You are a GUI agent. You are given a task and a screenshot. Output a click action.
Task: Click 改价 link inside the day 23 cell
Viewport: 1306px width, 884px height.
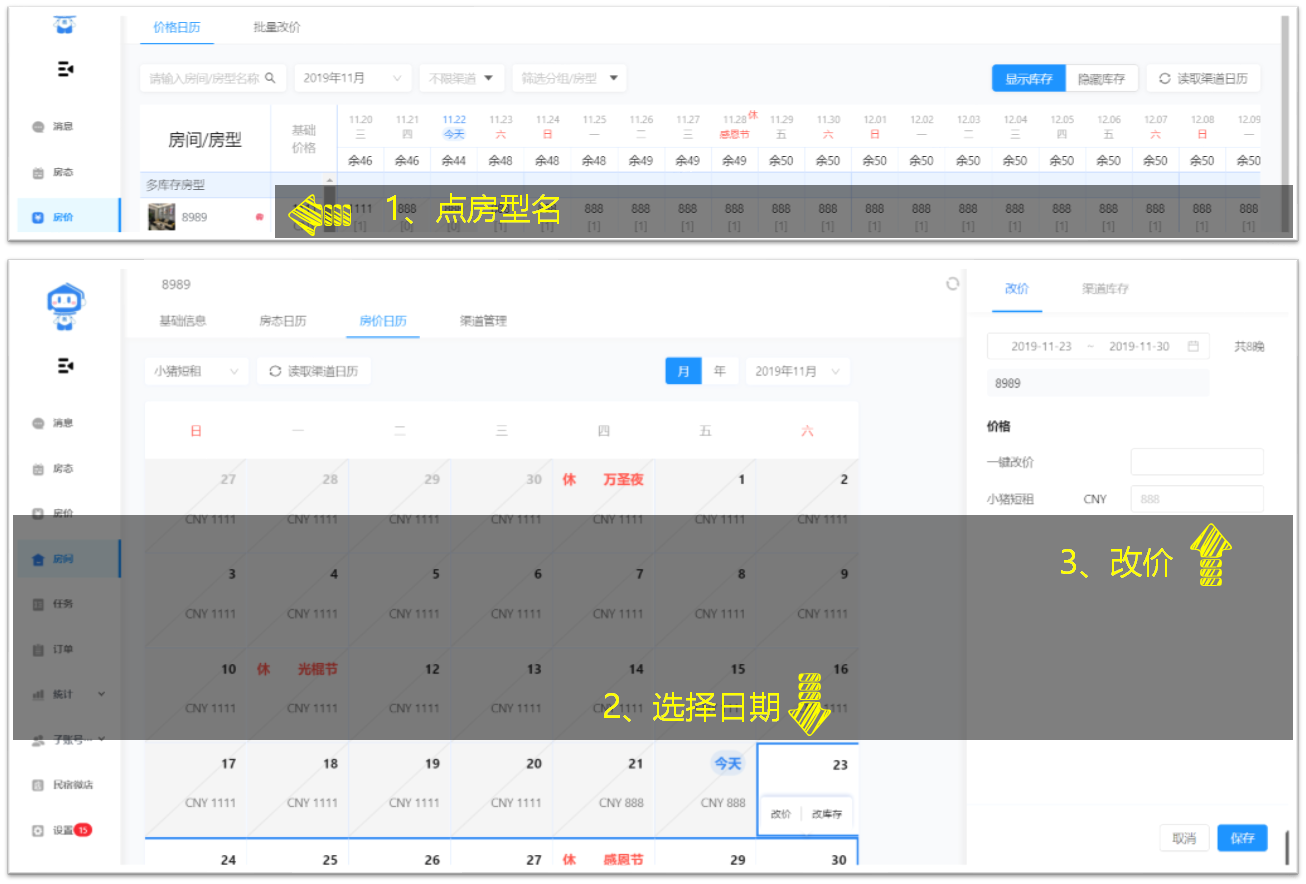tap(781, 814)
